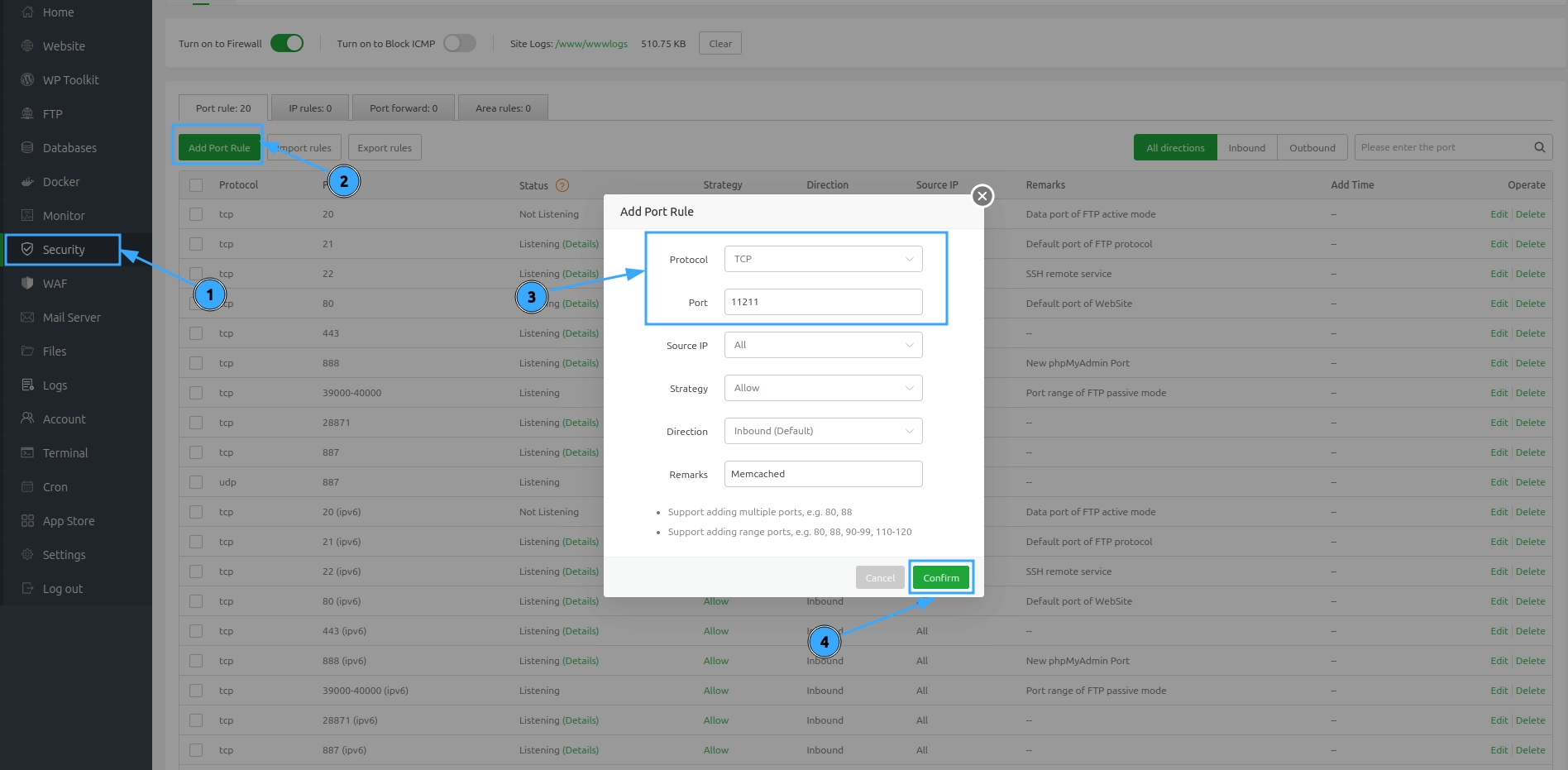Open the Home icon in sidebar

point(27,12)
